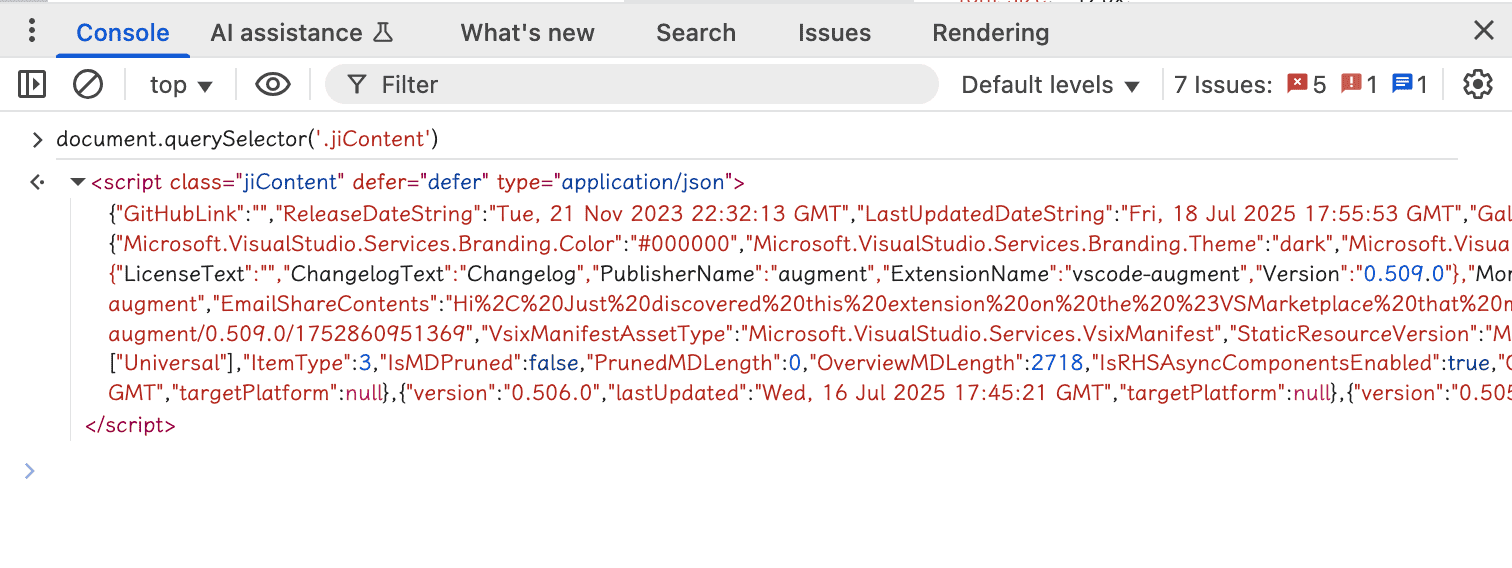The image size is (1512, 568).
Task: Select the opening script tag line
Action: 418,183
